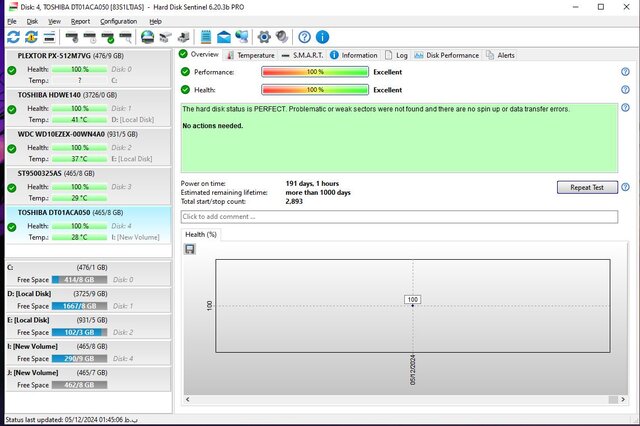Open the Disk menu
The width and height of the screenshot is (640, 426).
(x=32, y=21)
